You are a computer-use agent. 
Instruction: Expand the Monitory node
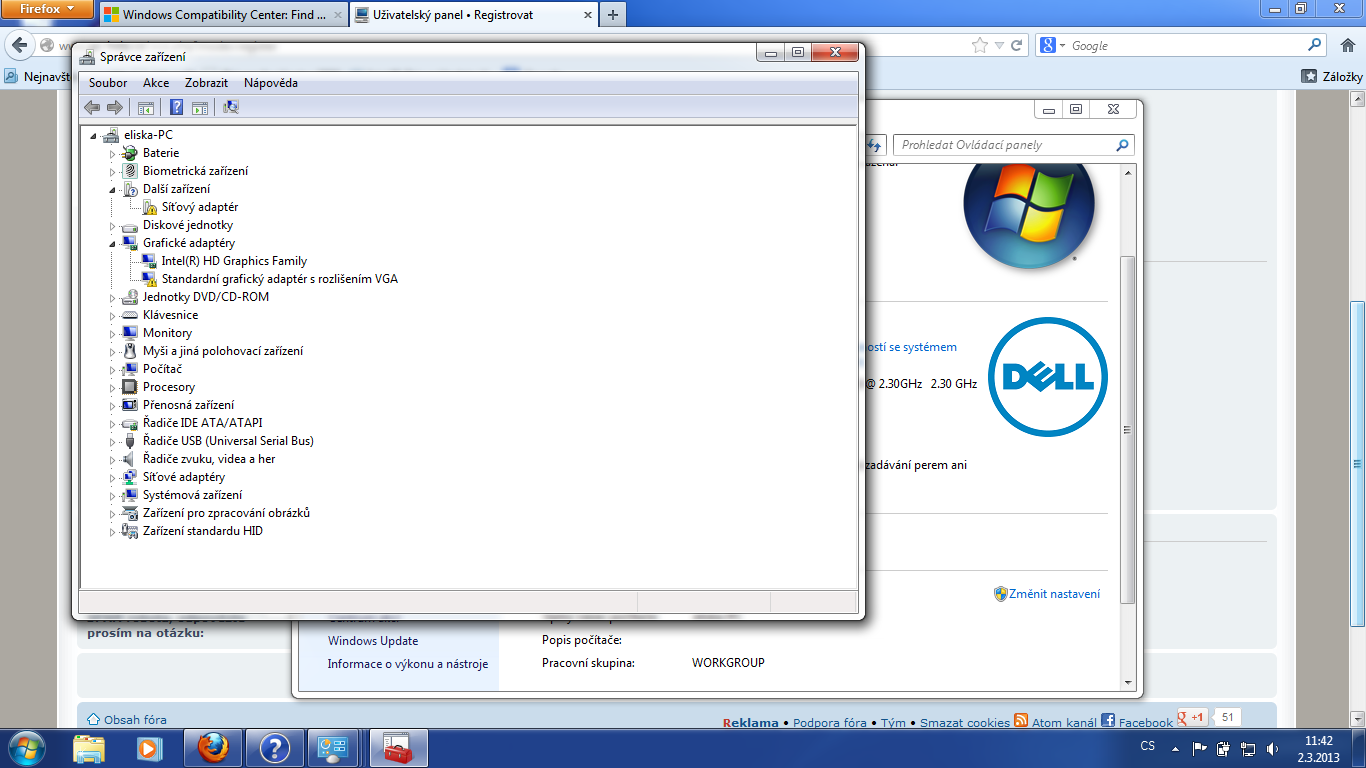point(113,333)
